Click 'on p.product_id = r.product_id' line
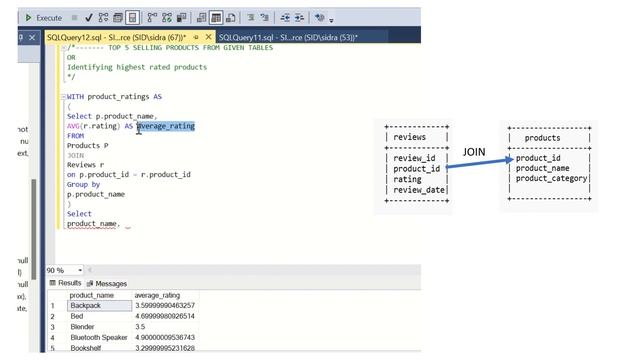Viewport: 640px width, 360px height. pos(129,175)
